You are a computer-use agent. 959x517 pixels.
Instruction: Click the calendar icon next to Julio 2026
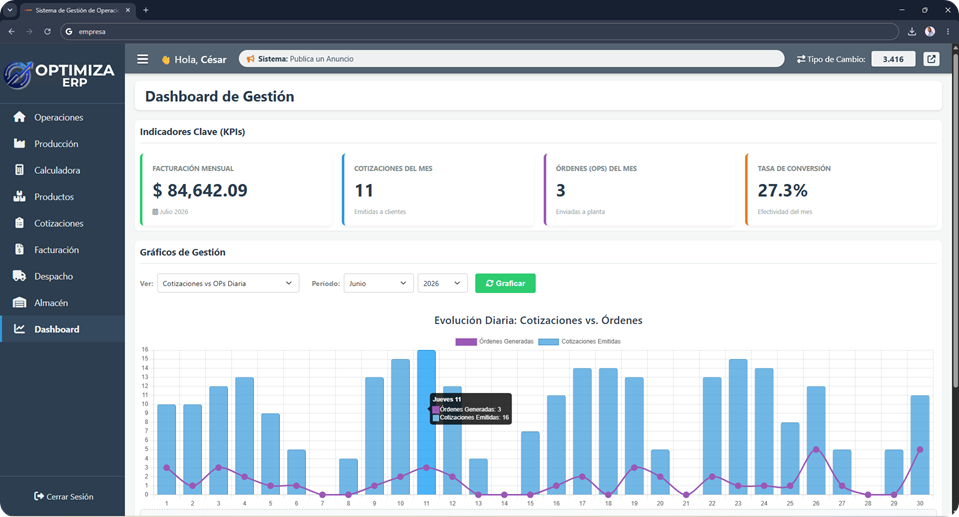(x=155, y=212)
